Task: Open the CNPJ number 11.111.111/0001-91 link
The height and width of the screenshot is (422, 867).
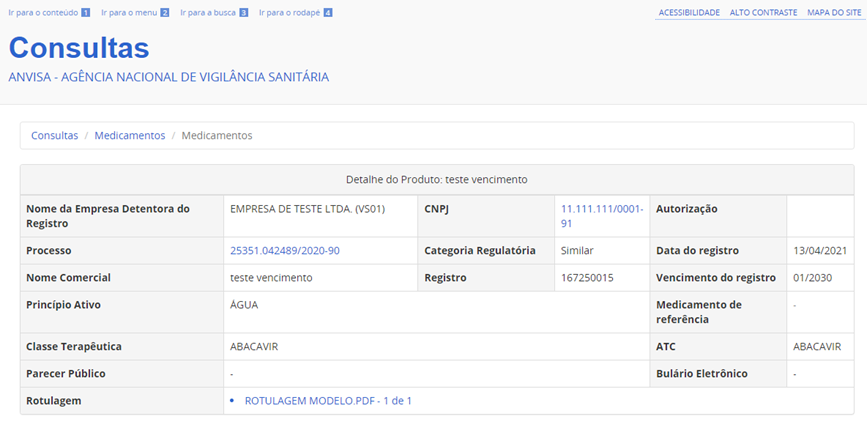Action: click(x=601, y=216)
